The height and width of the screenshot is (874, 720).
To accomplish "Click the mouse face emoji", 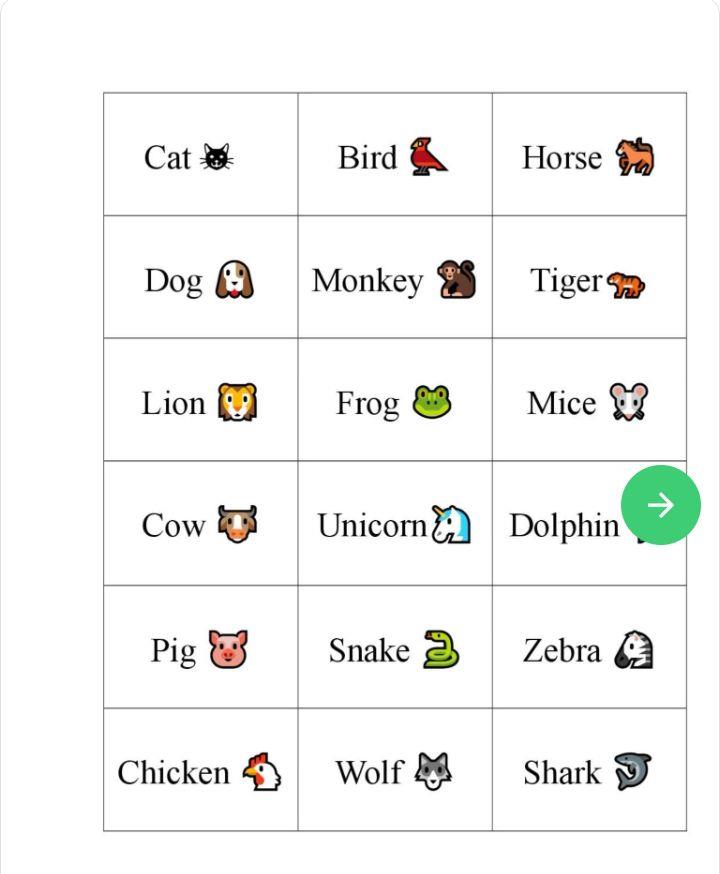I will [x=630, y=403].
